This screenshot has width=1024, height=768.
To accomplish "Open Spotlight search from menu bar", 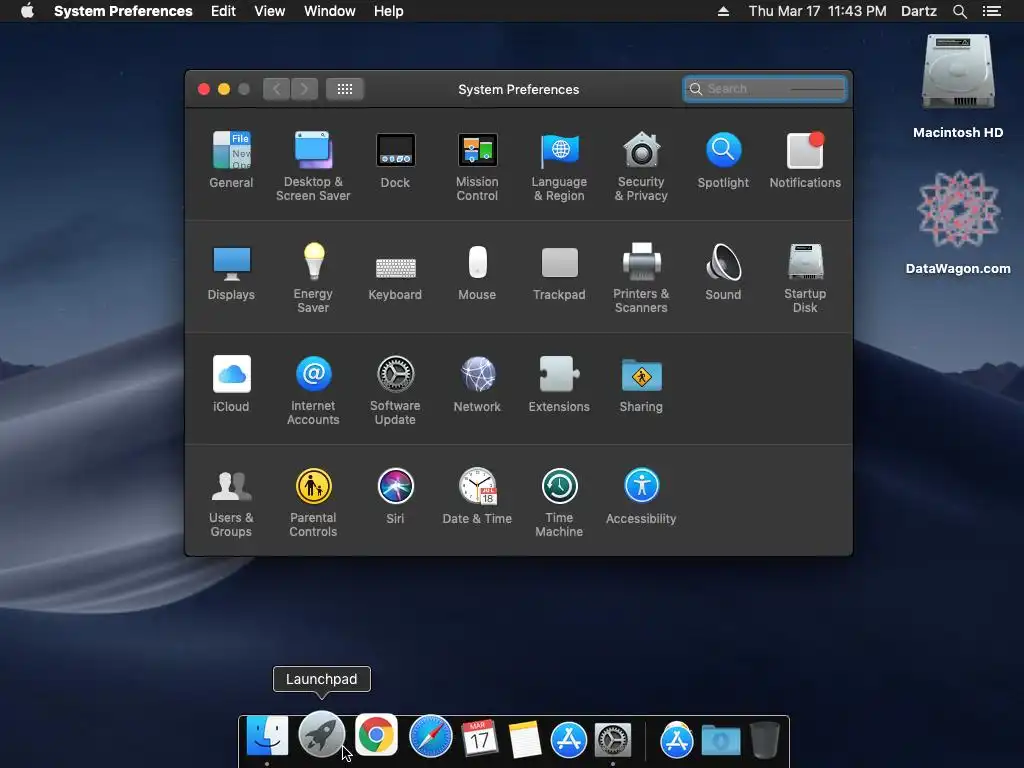I will (960, 11).
